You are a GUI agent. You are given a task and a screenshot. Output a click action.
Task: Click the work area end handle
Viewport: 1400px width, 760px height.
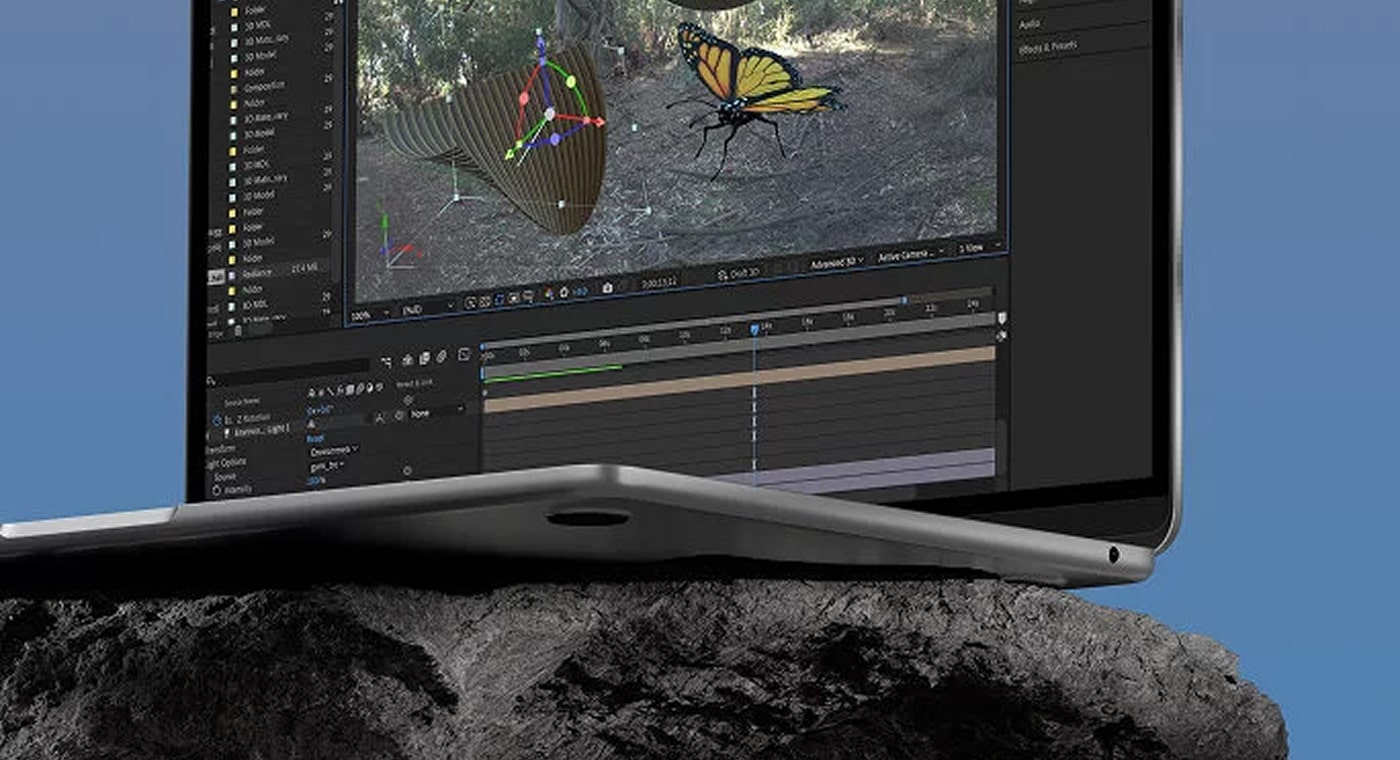(x=905, y=300)
